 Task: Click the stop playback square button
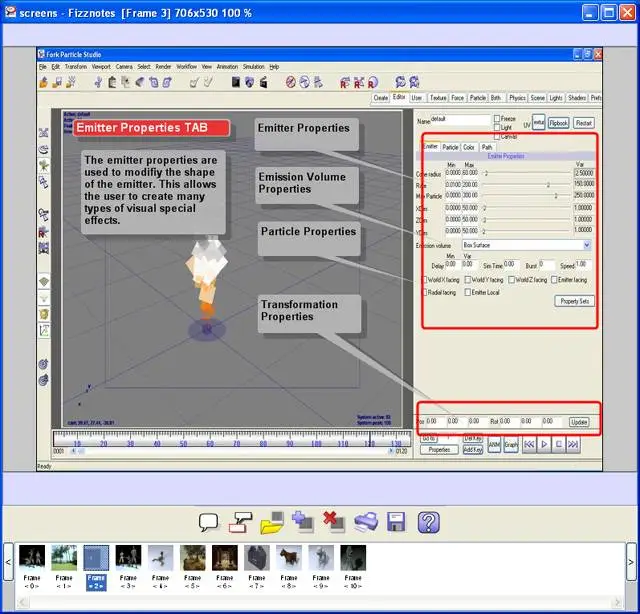559,444
